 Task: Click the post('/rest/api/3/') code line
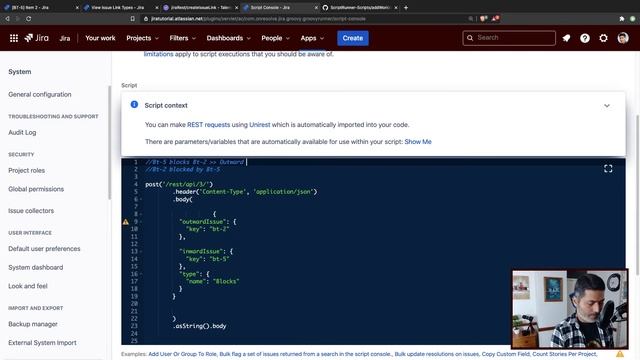179,184
